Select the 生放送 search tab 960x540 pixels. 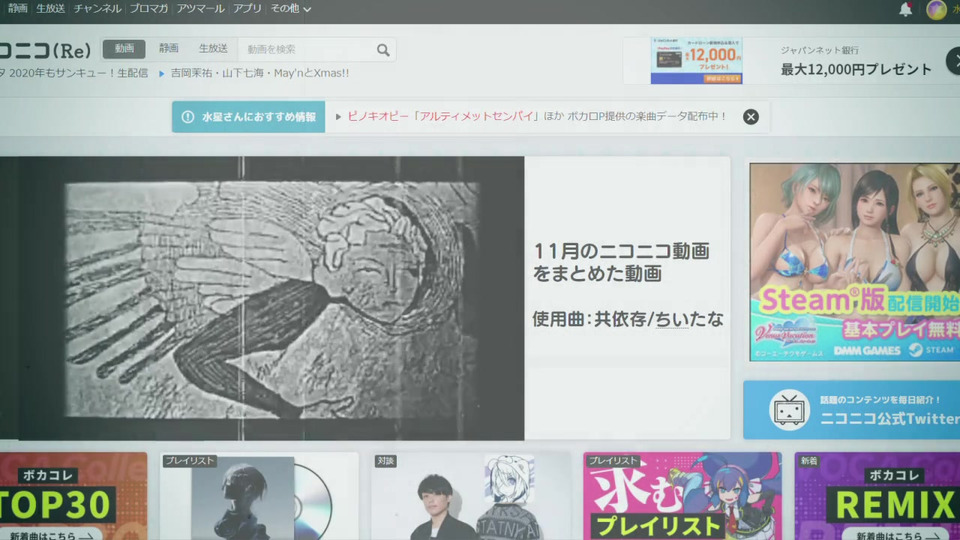[x=213, y=48]
